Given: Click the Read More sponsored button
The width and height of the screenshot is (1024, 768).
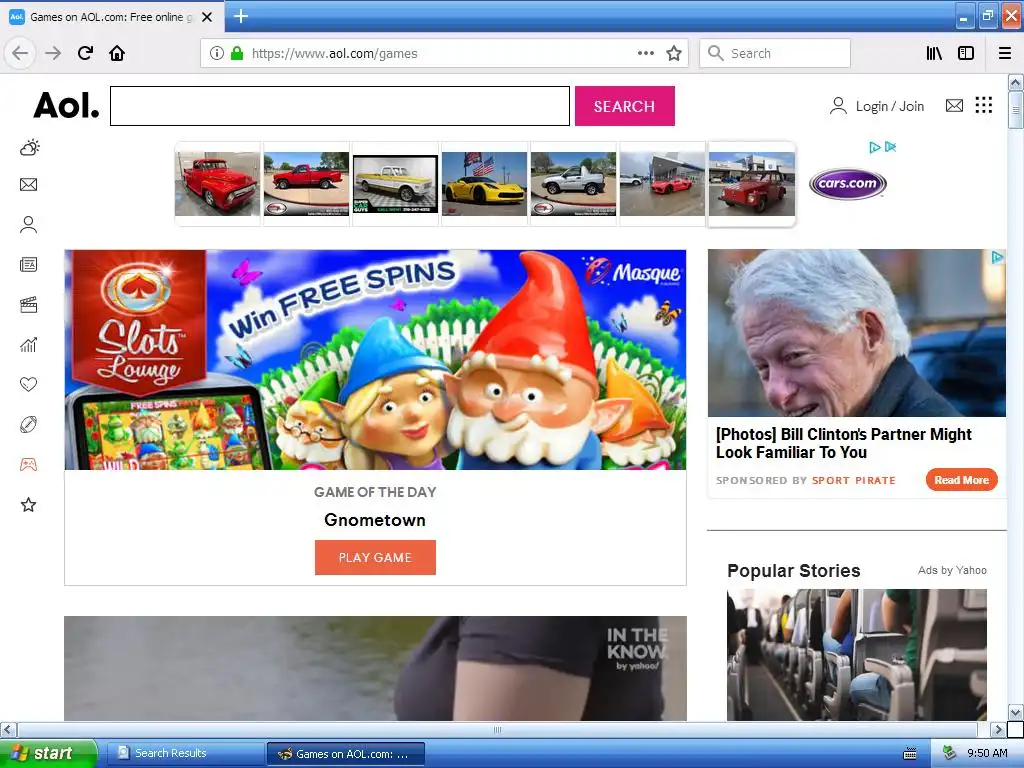Looking at the screenshot, I should (x=961, y=480).
